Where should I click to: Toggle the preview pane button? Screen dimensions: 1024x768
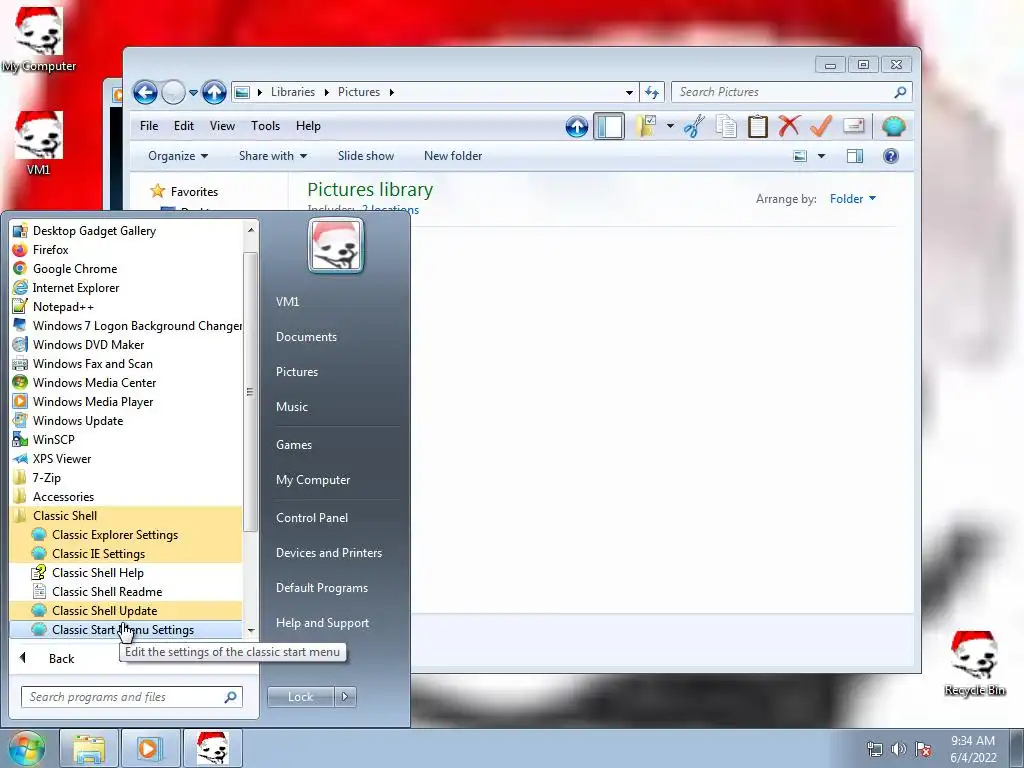point(855,156)
